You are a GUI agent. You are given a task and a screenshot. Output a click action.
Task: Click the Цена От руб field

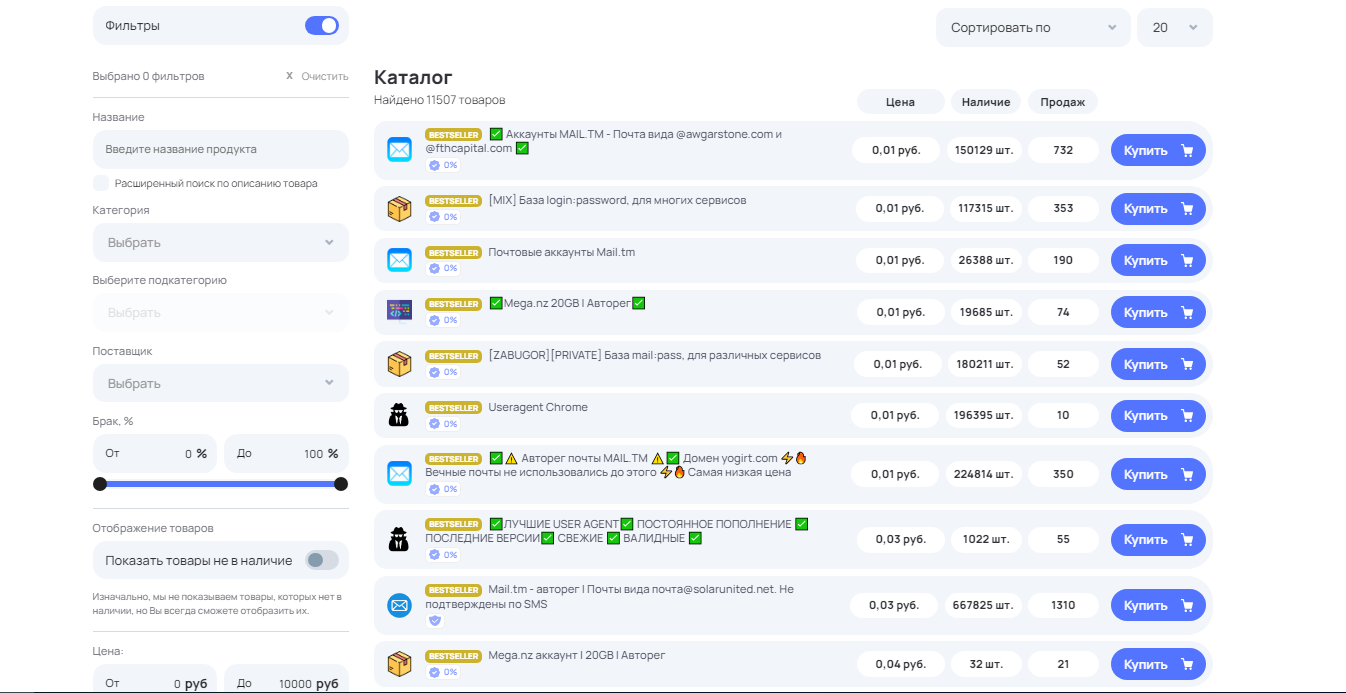point(155,679)
